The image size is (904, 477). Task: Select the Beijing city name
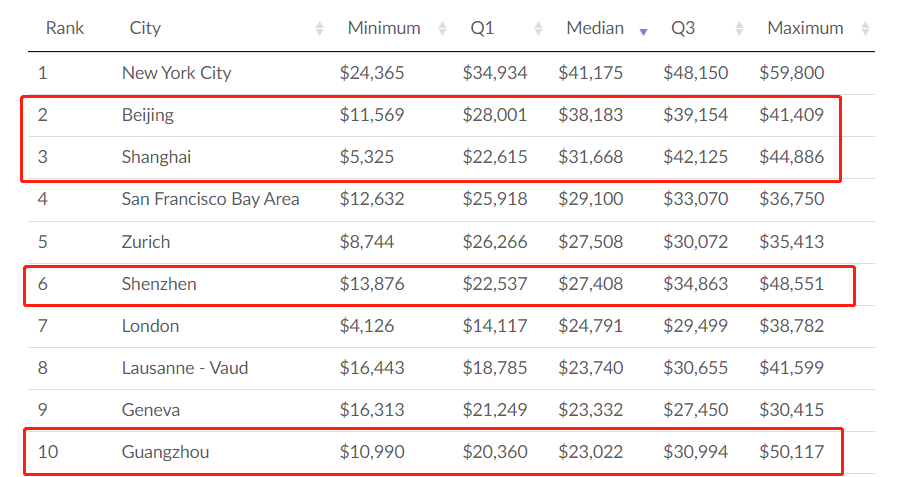click(147, 115)
